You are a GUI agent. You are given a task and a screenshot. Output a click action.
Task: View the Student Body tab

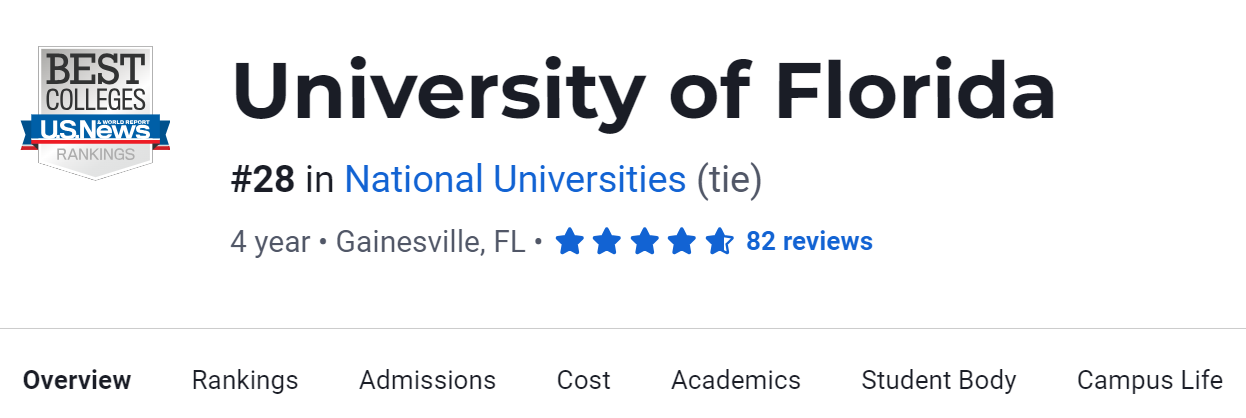point(939,380)
